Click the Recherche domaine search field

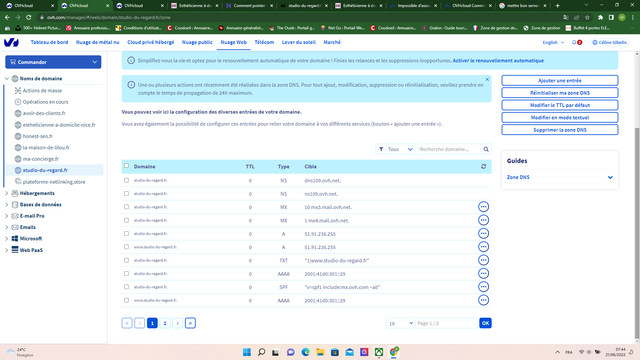pyautogui.click(x=449, y=149)
